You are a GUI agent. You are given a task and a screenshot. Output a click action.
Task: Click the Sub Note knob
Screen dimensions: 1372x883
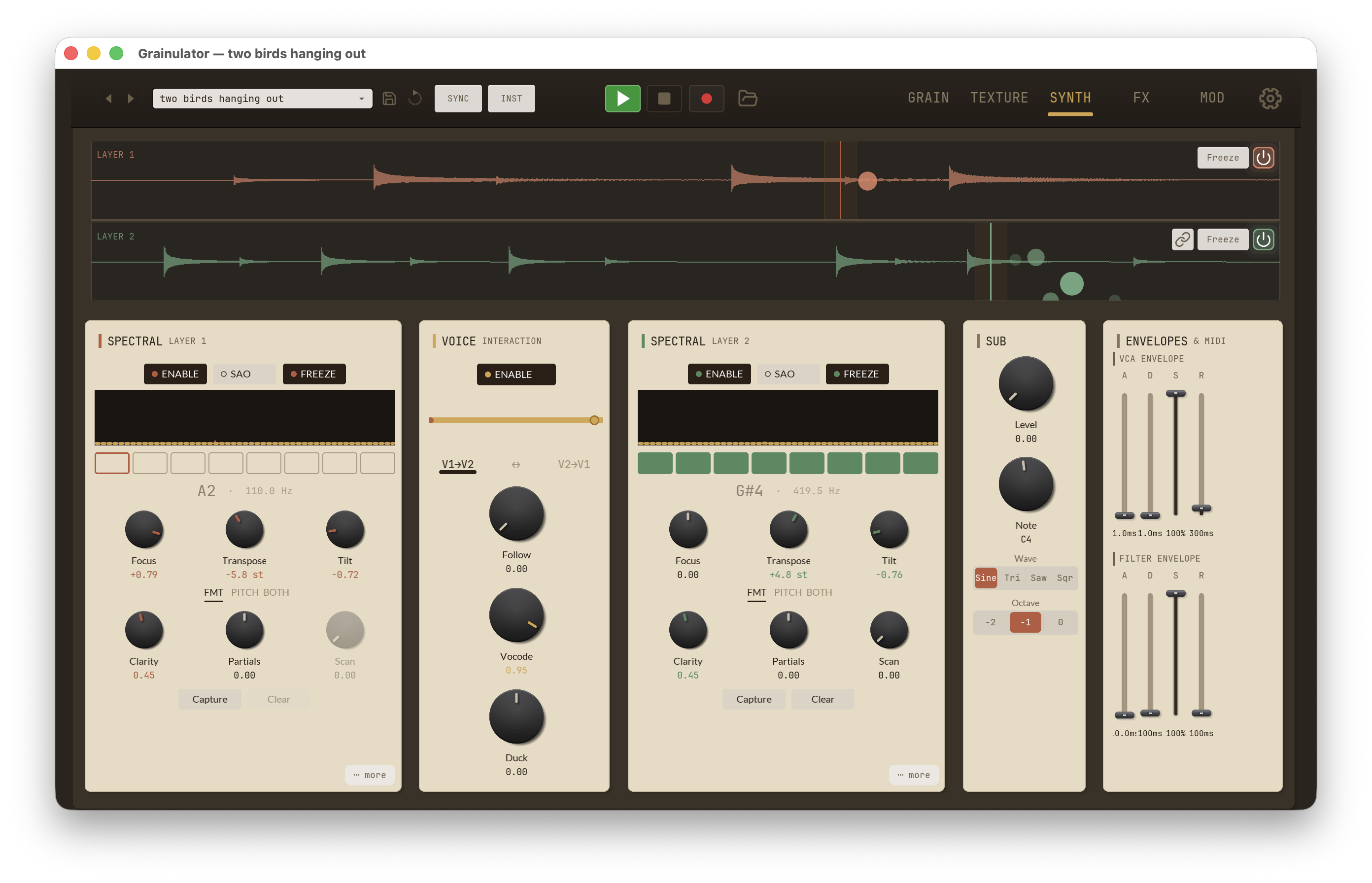click(x=1026, y=484)
